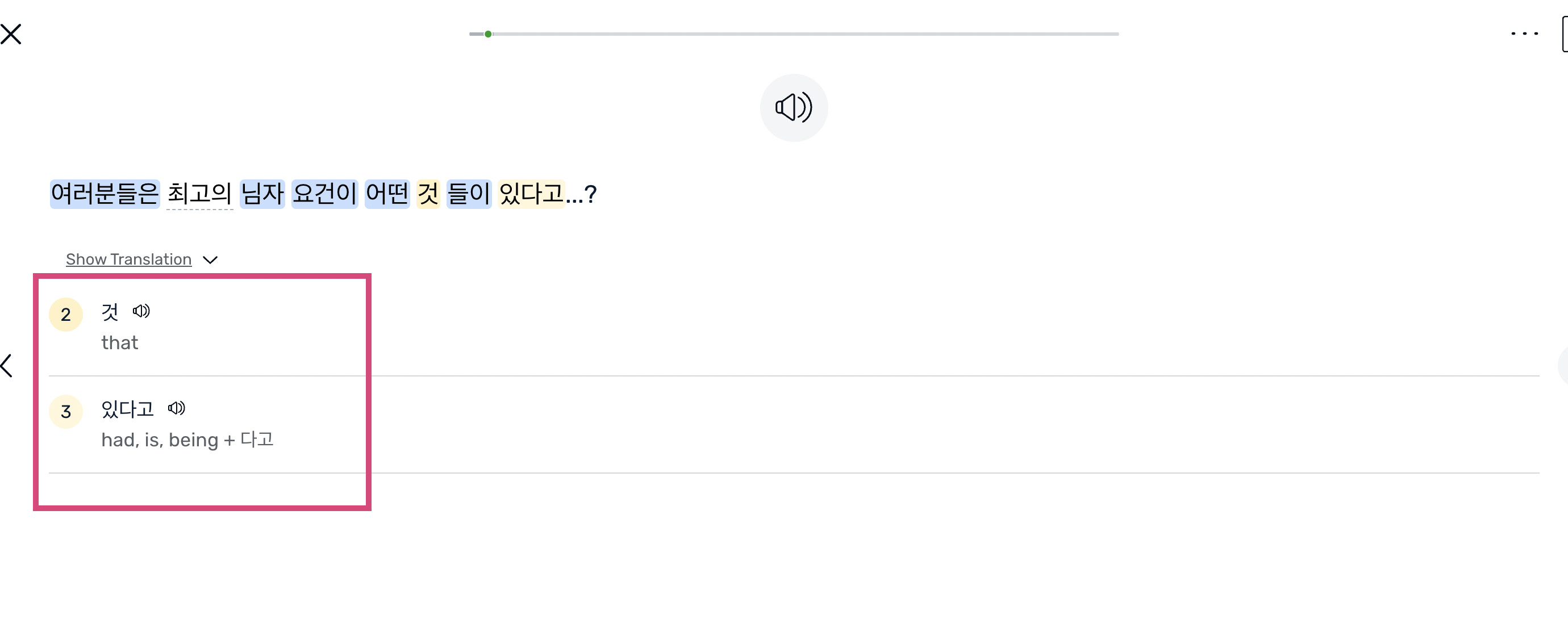Click the Show Translation link
The height and width of the screenshot is (636, 1568).
click(128, 260)
